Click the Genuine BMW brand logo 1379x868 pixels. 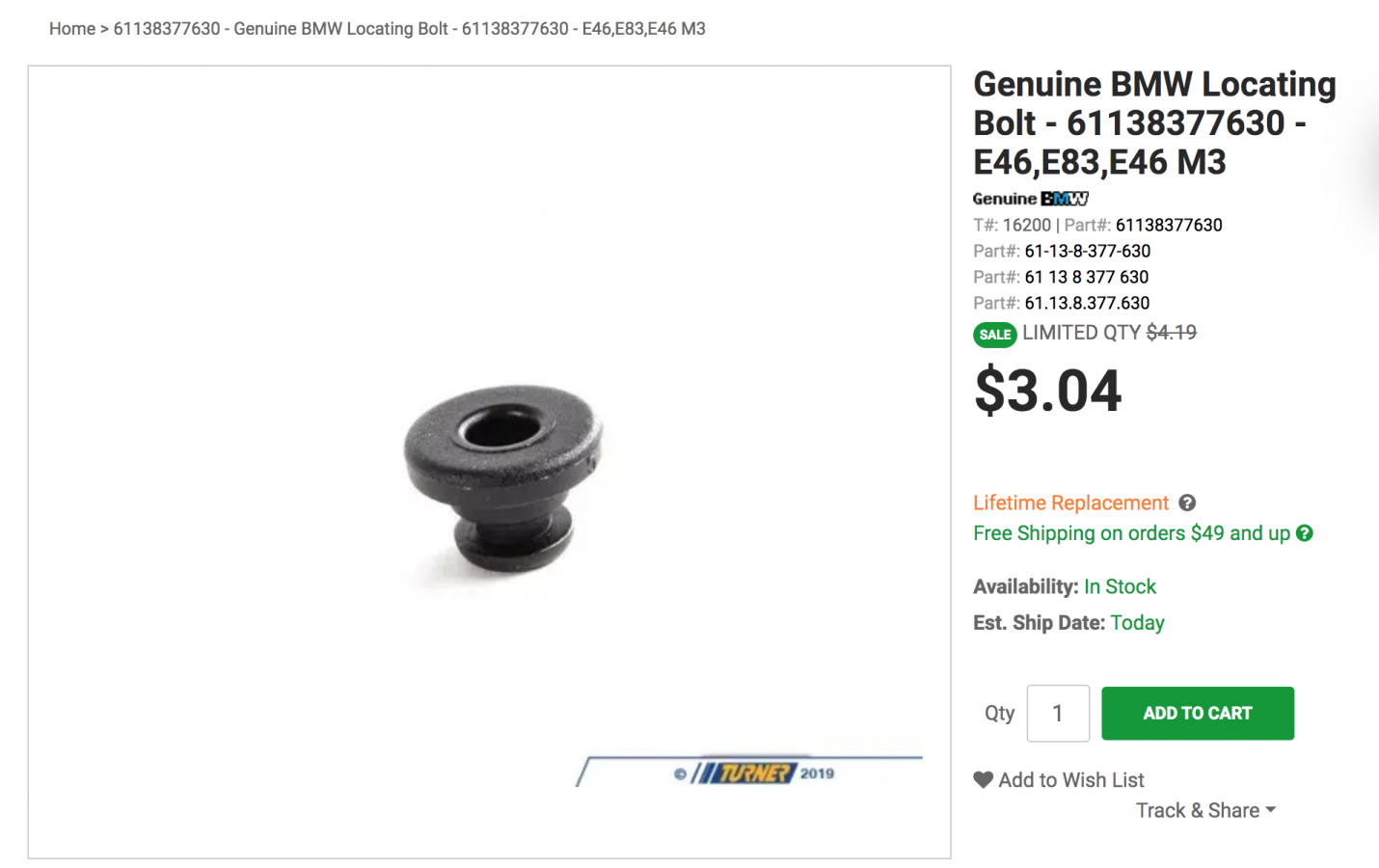(1030, 199)
